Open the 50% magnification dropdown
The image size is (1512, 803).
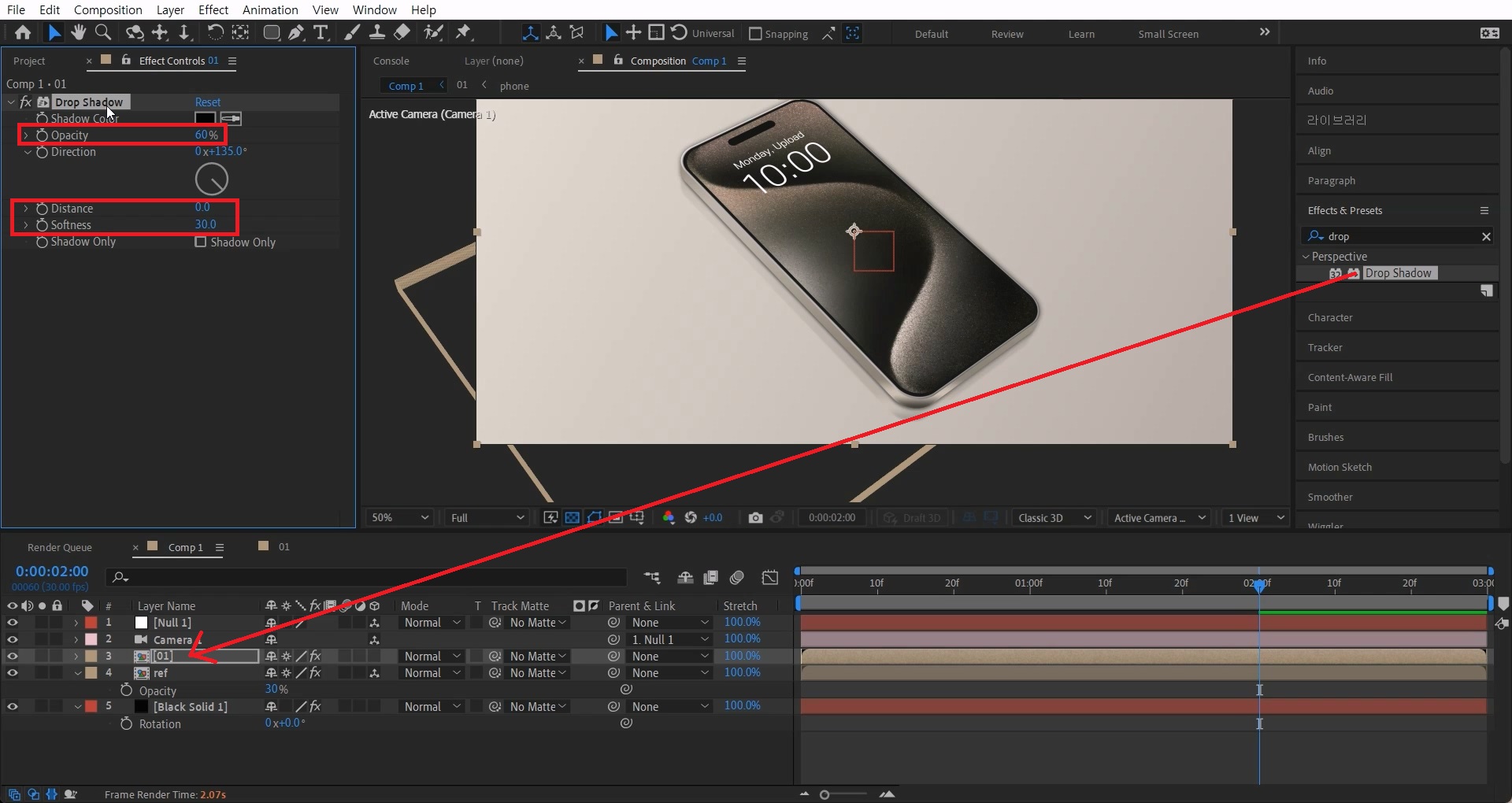[x=400, y=517]
